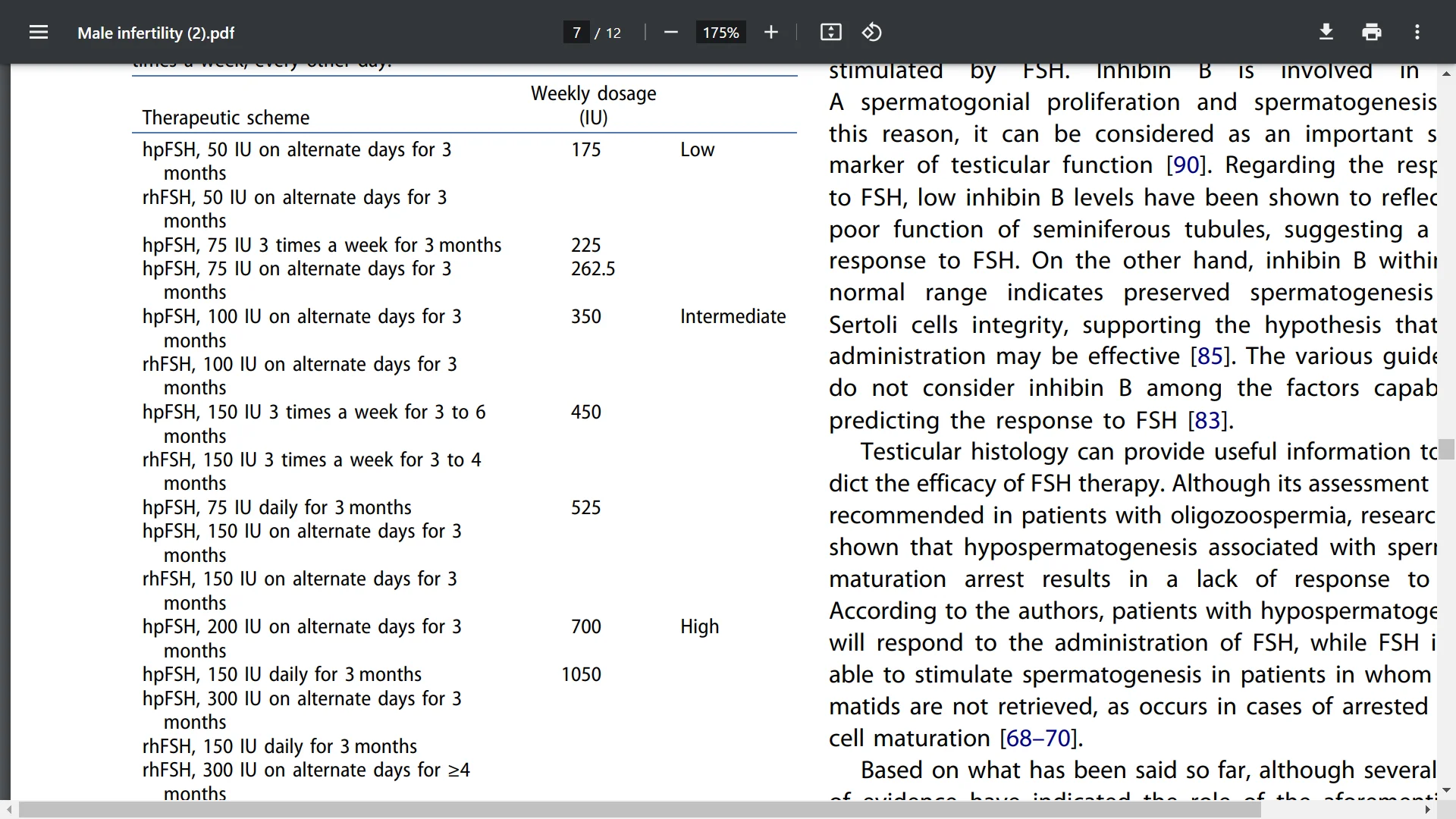Viewport: 1456px width, 819px height.
Task: Click the 'Therapeutic scheme' column header
Action: click(x=226, y=118)
